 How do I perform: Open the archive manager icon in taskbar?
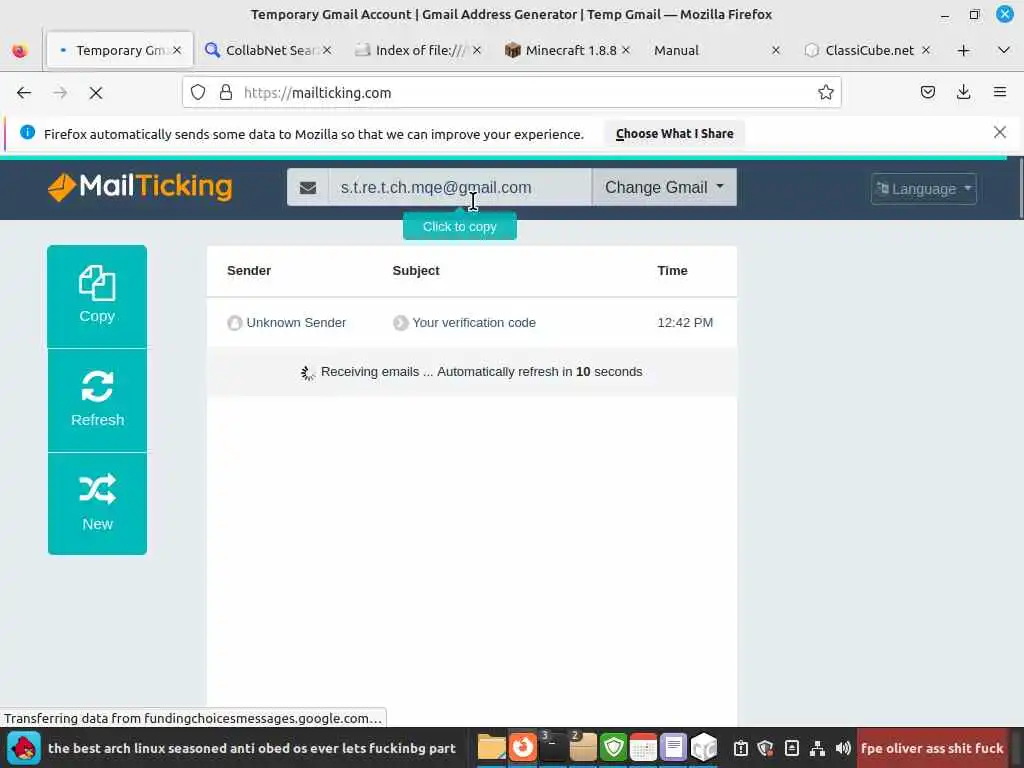pos(583,747)
